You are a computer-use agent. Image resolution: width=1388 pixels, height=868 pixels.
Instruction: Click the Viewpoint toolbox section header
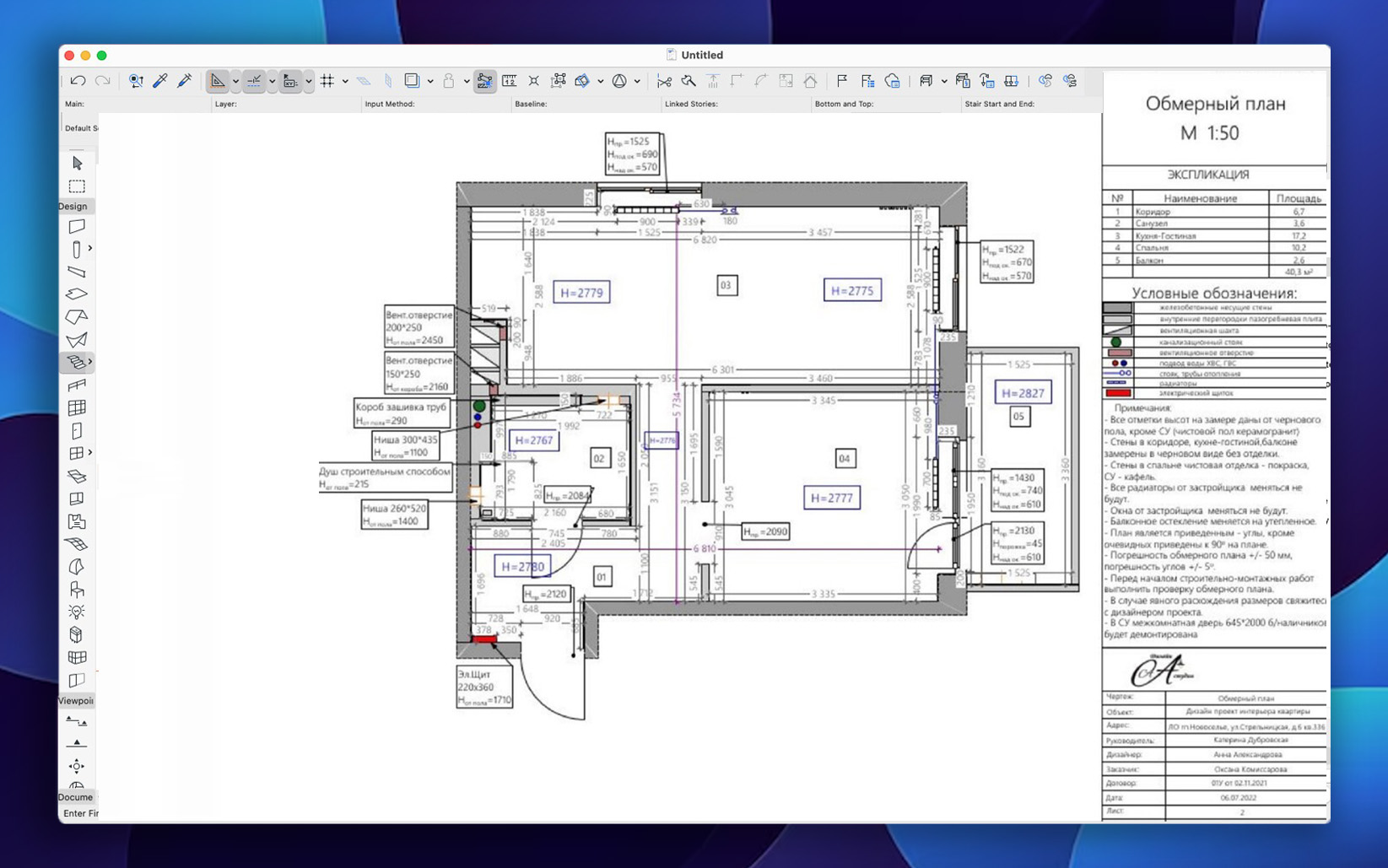75,701
